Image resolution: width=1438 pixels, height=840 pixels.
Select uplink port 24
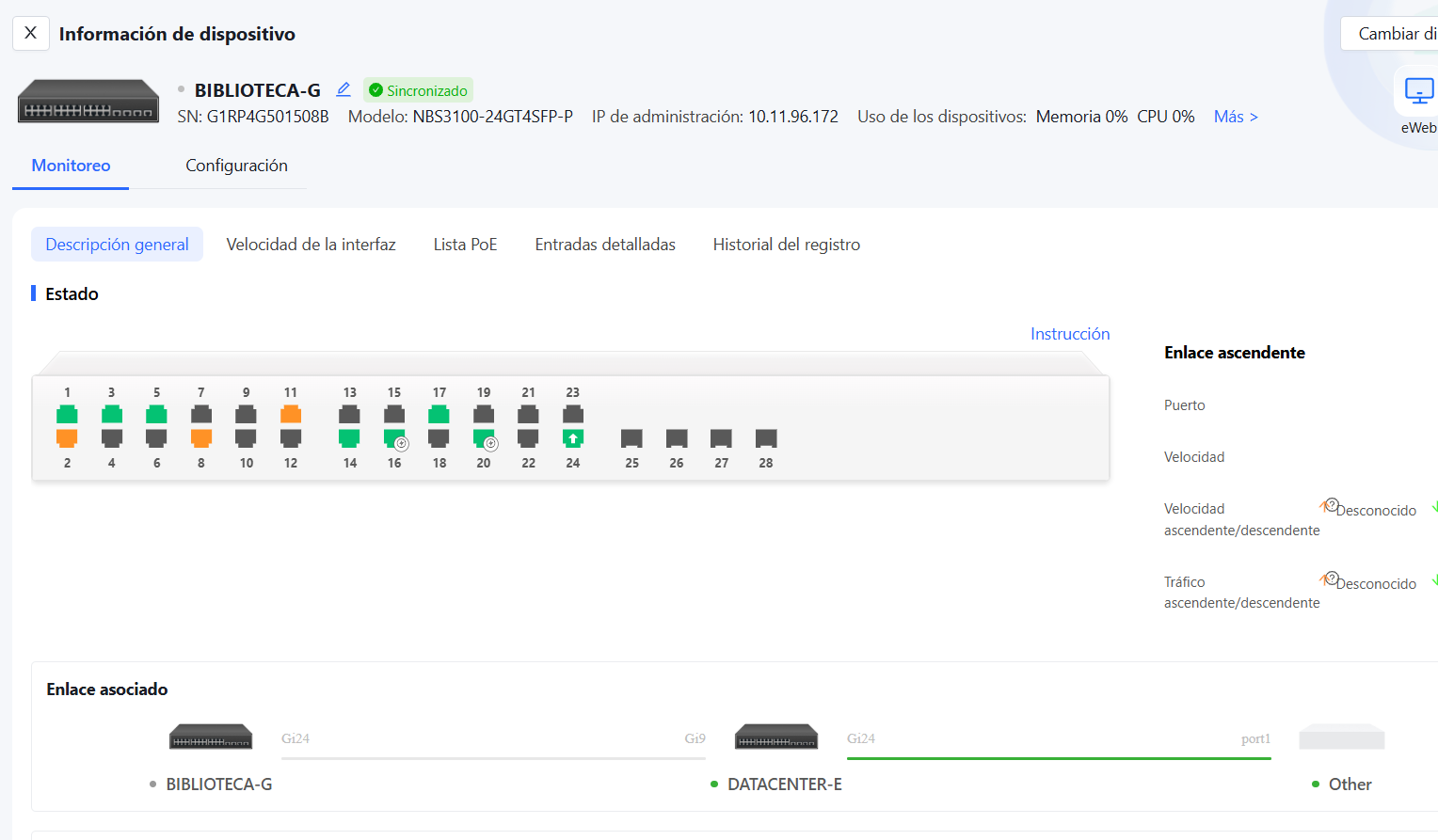click(573, 438)
